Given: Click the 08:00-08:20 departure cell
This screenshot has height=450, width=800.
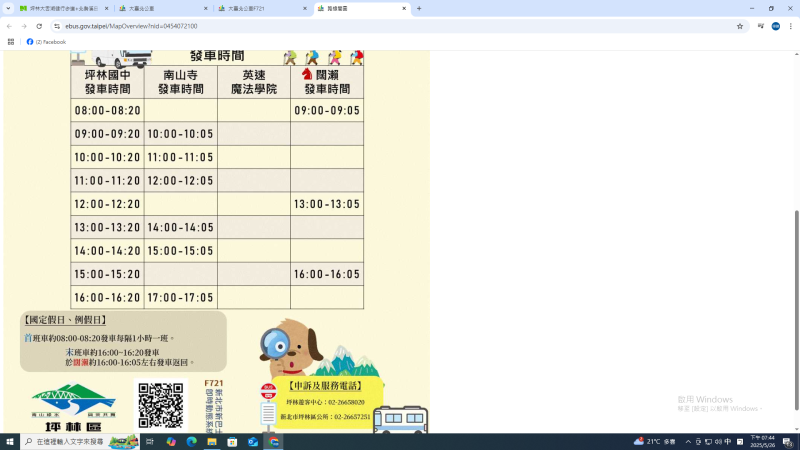Looking at the screenshot, I should pos(107,110).
